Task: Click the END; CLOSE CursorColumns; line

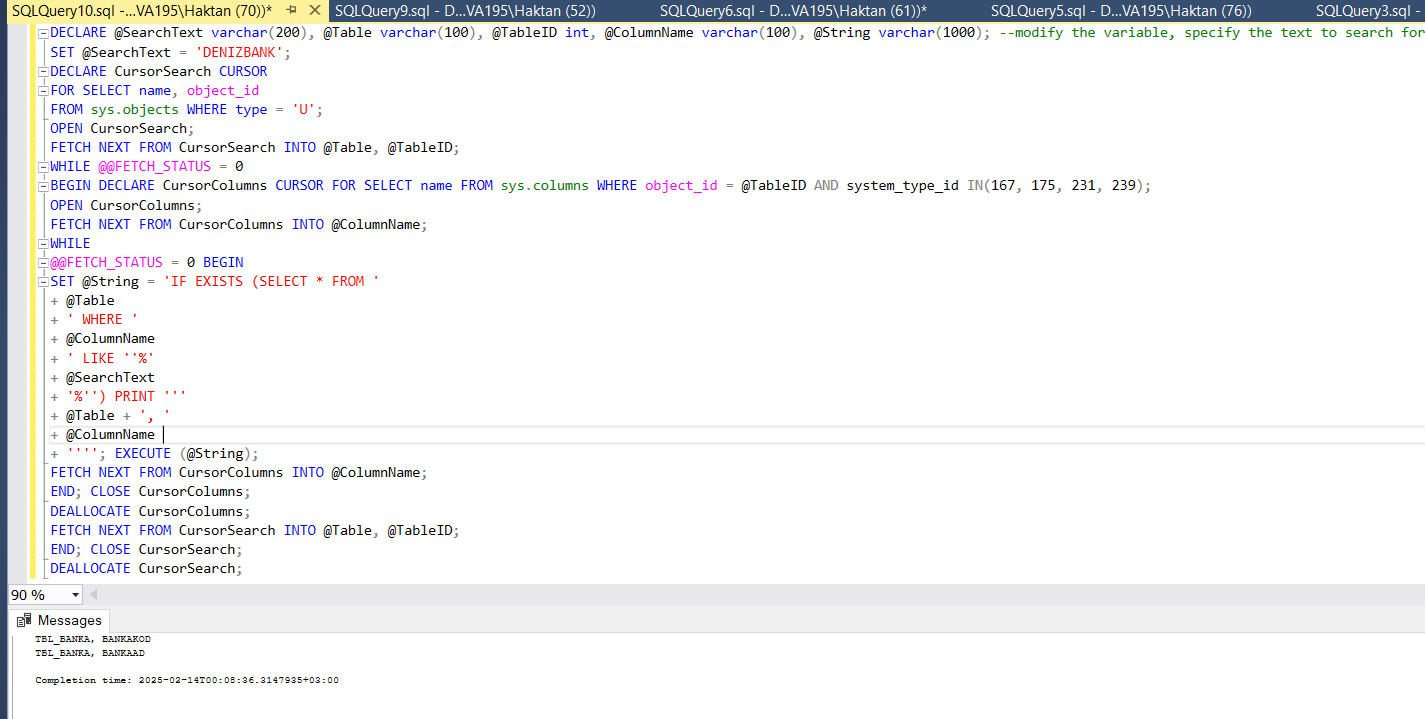Action: click(x=150, y=491)
